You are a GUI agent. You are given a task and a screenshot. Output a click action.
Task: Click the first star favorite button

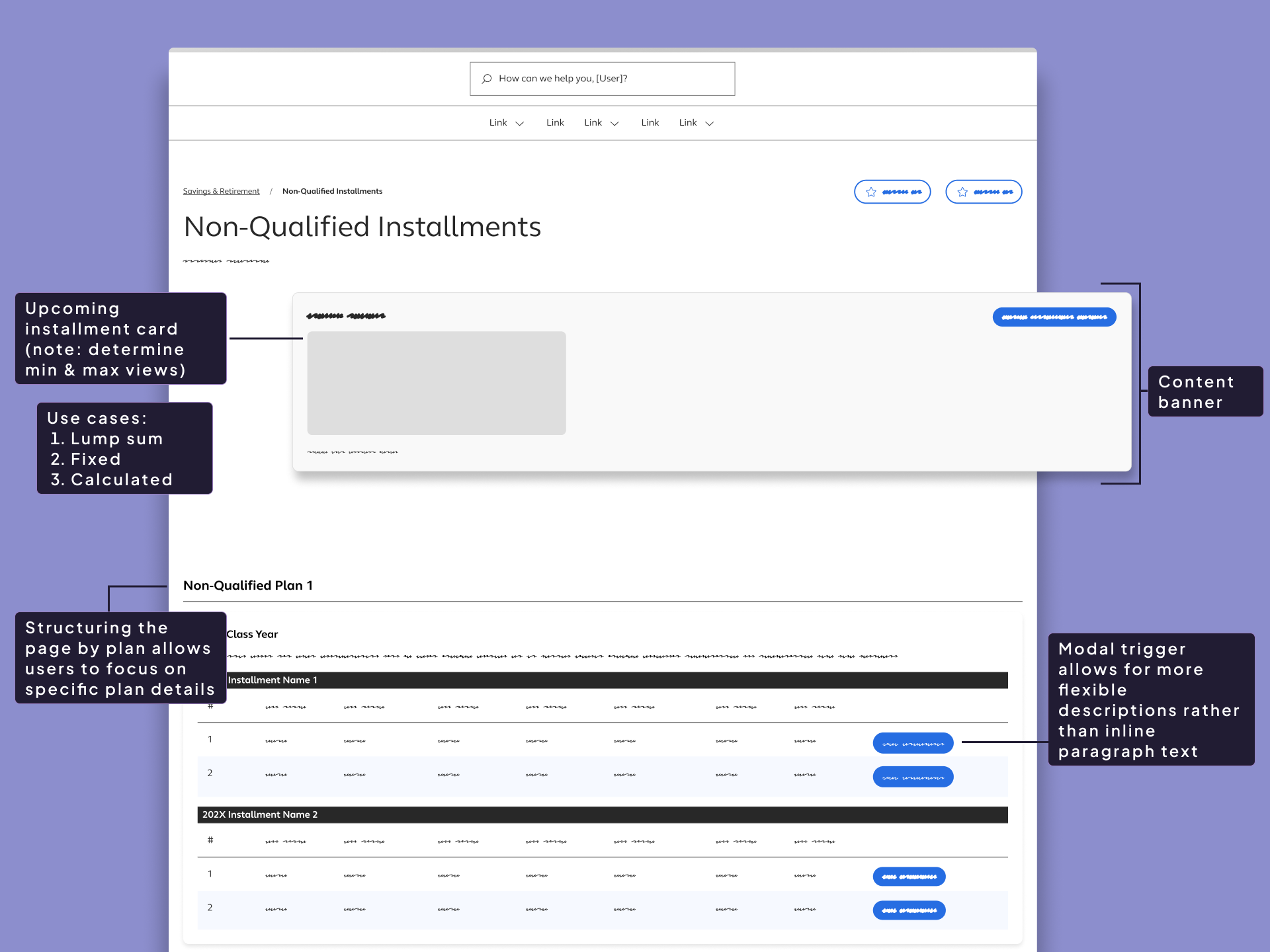pos(892,192)
